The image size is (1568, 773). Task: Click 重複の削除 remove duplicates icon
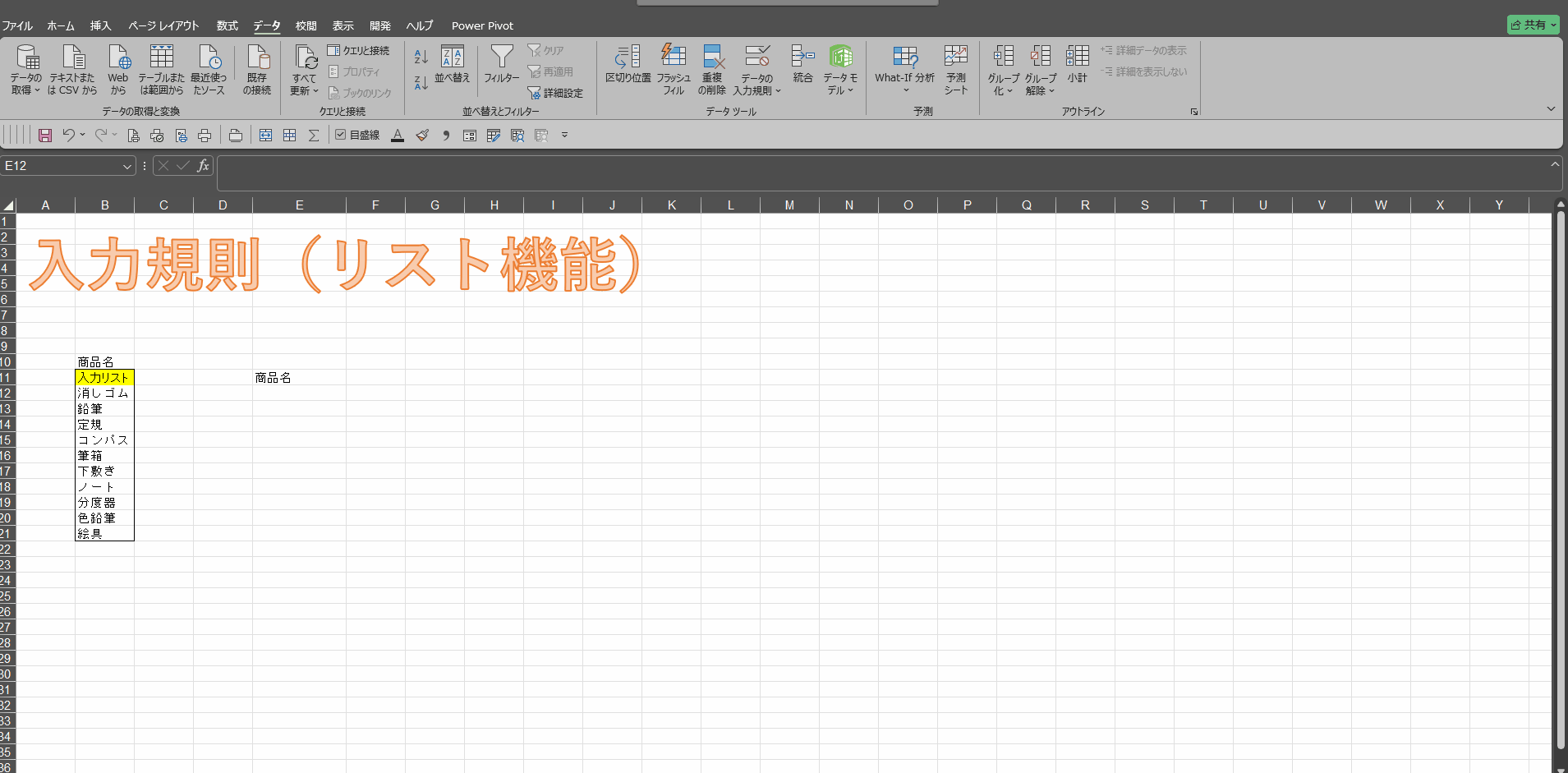pos(712,58)
